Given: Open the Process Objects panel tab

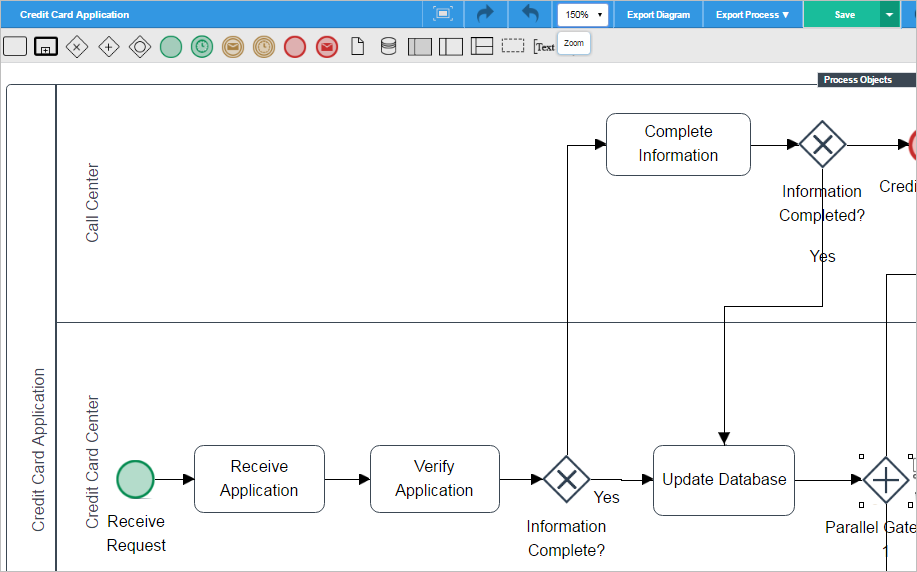Looking at the screenshot, I should pos(857,80).
